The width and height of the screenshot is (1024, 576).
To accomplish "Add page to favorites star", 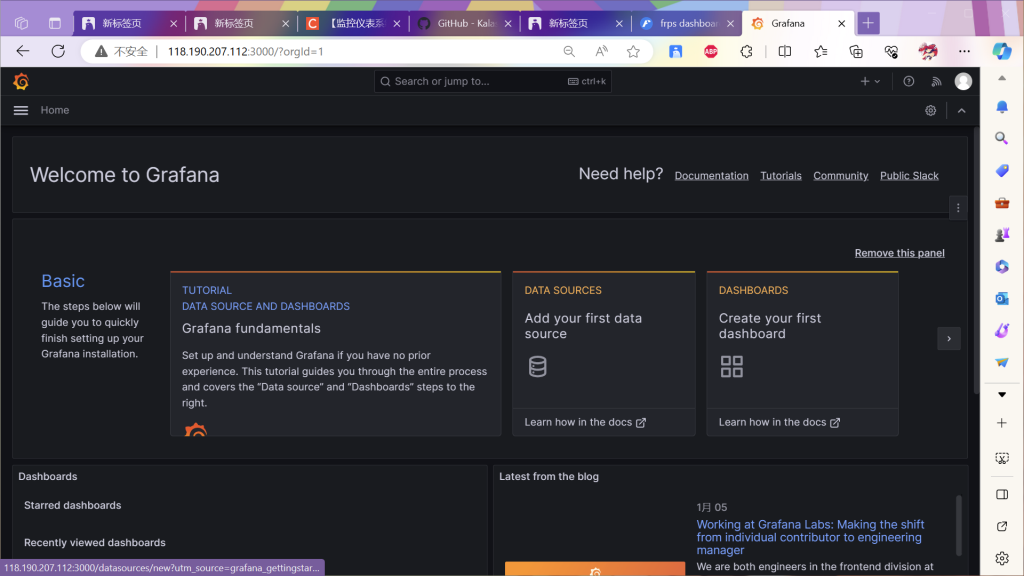I will click(633, 52).
